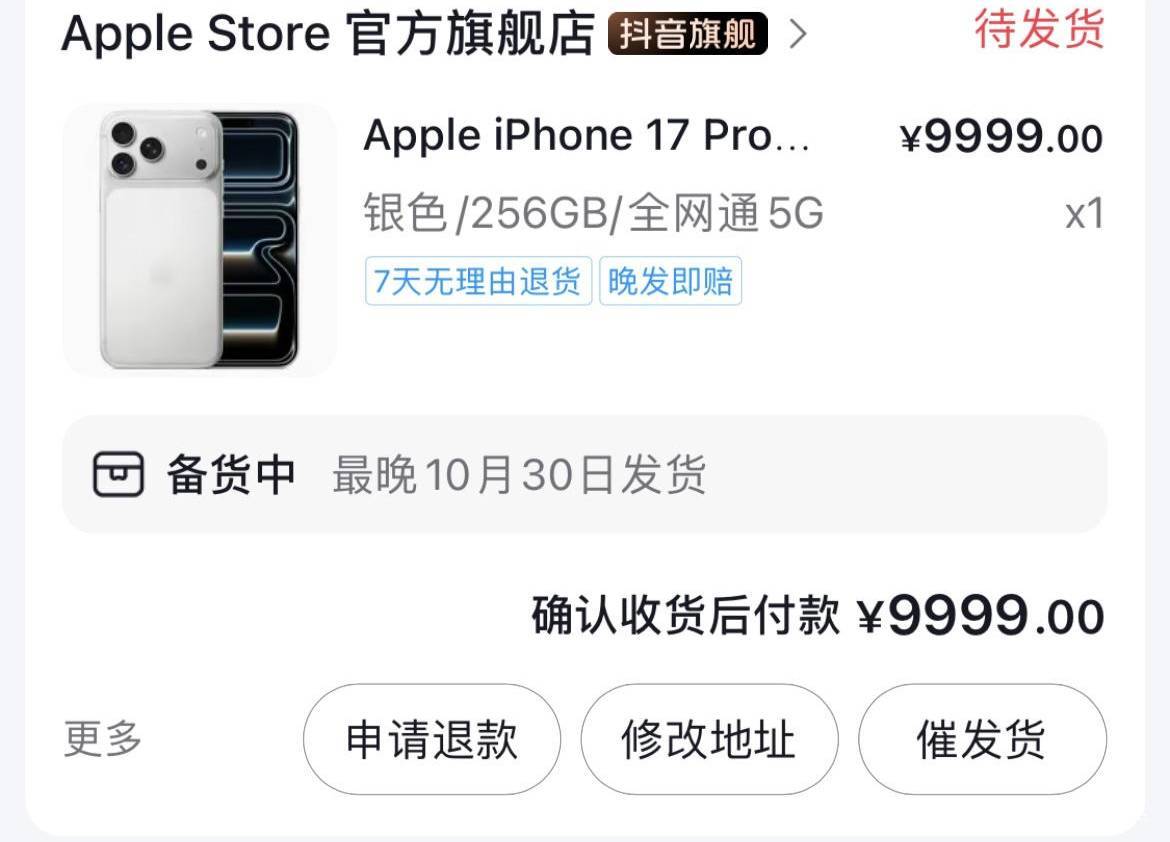This screenshot has height=842, width=1170.
Task: Tap the 7天无理由退货 service tag
Action: pyautogui.click(x=478, y=281)
